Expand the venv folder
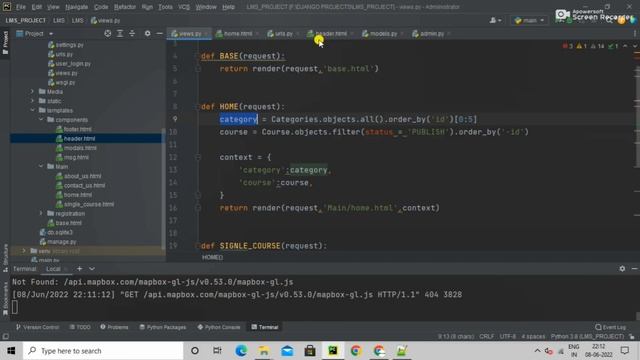640x360 pixels. pyautogui.click(x=24, y=251)
